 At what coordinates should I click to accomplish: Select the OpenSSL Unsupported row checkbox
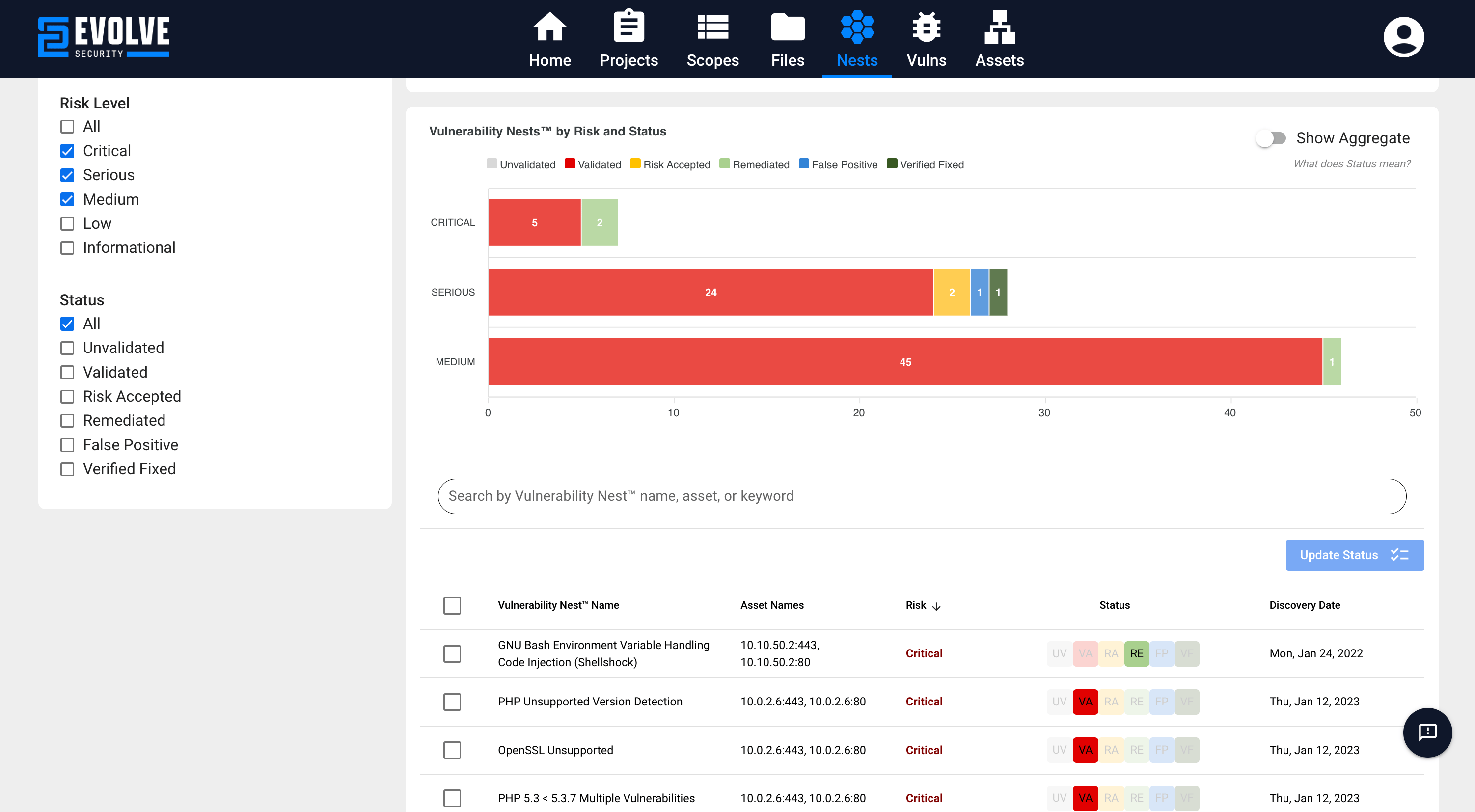452,750
